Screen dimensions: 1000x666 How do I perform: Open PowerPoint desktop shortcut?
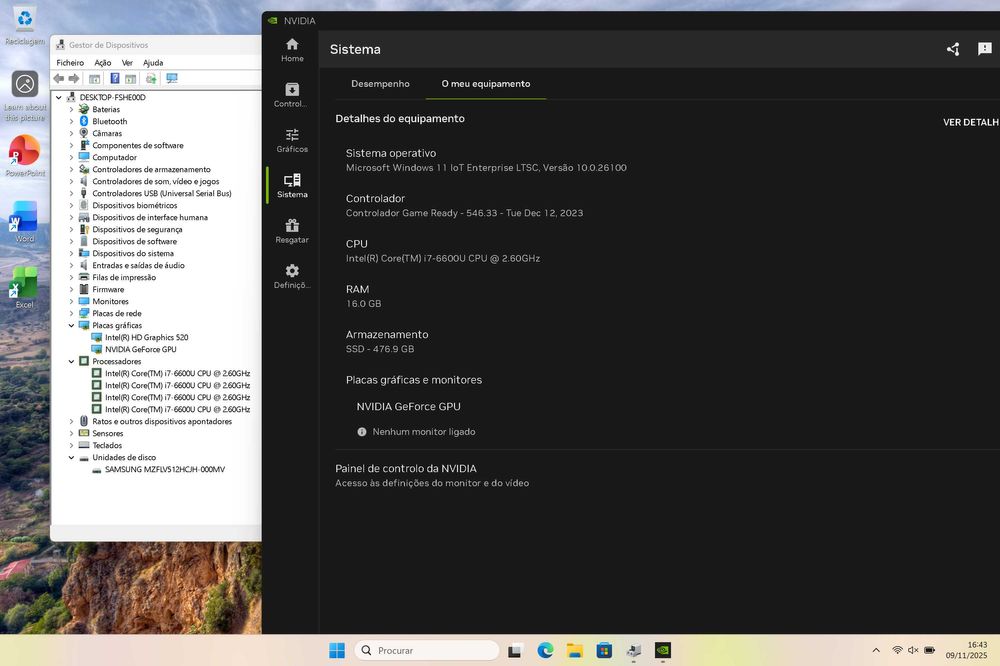tap(25, 156)
